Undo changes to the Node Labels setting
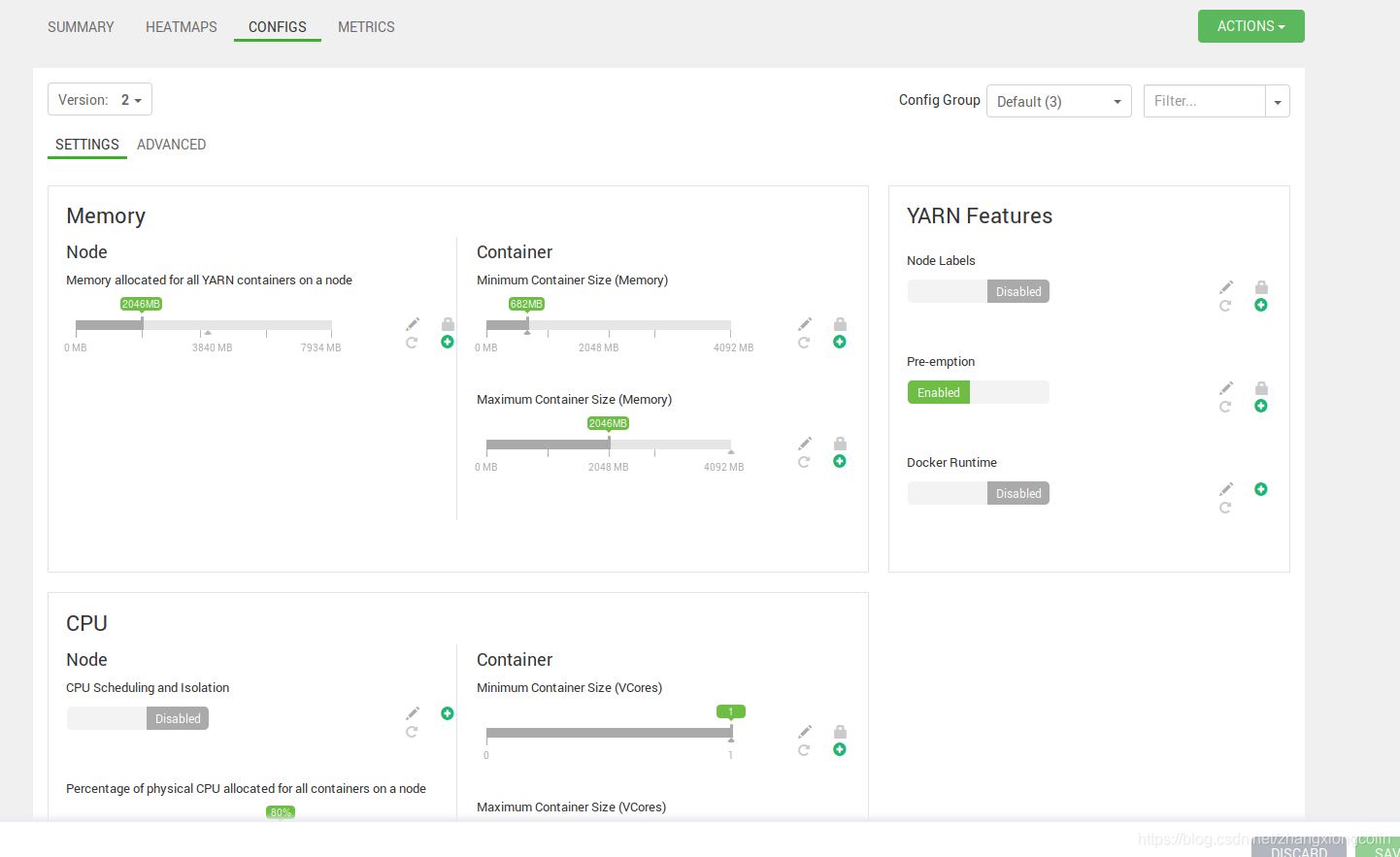 point(1225,306)
